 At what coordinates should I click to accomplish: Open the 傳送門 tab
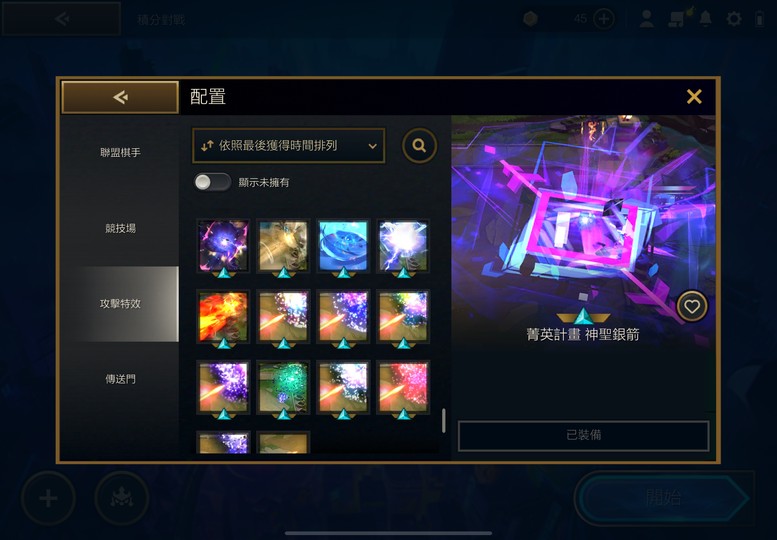pos(120,379)
